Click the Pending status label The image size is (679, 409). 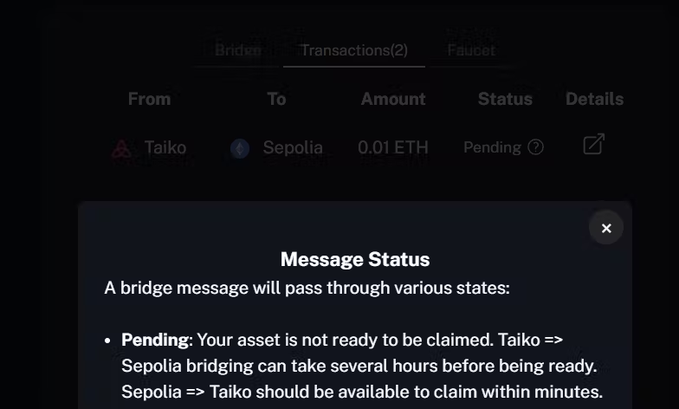[x=492, y=147]
